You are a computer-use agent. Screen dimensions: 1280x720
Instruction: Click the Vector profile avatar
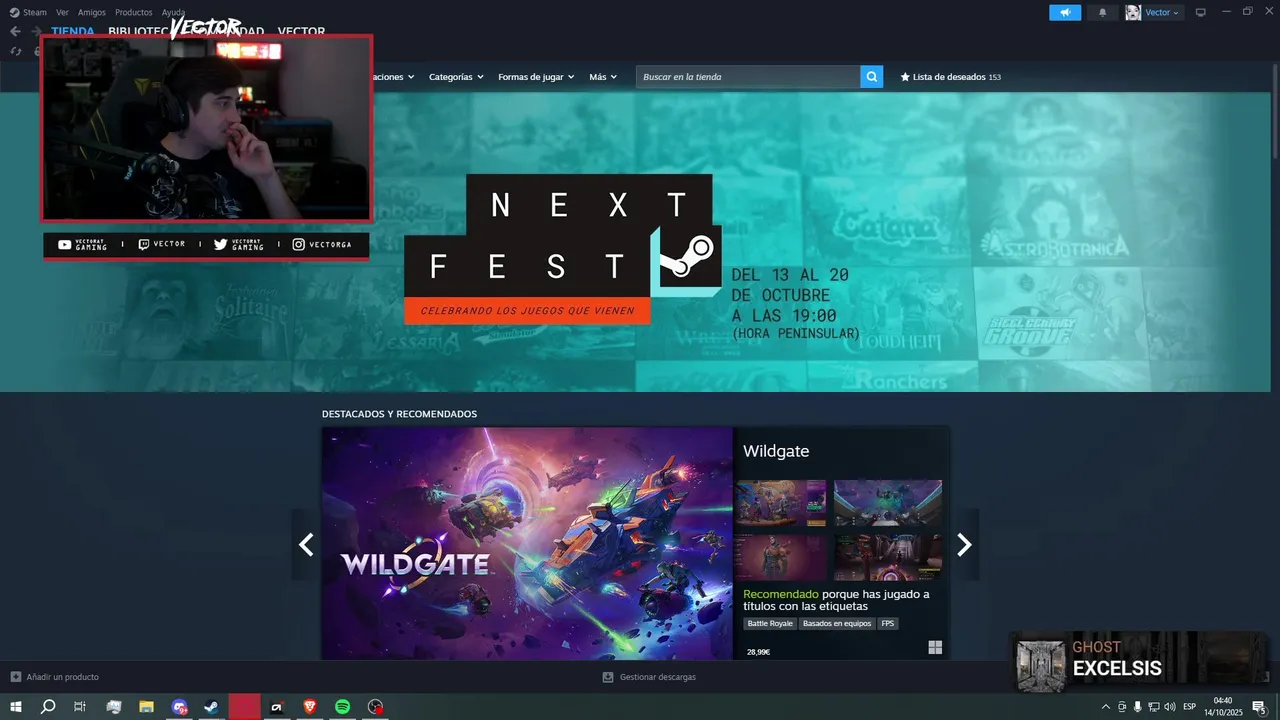click(x=1133, y=13)
